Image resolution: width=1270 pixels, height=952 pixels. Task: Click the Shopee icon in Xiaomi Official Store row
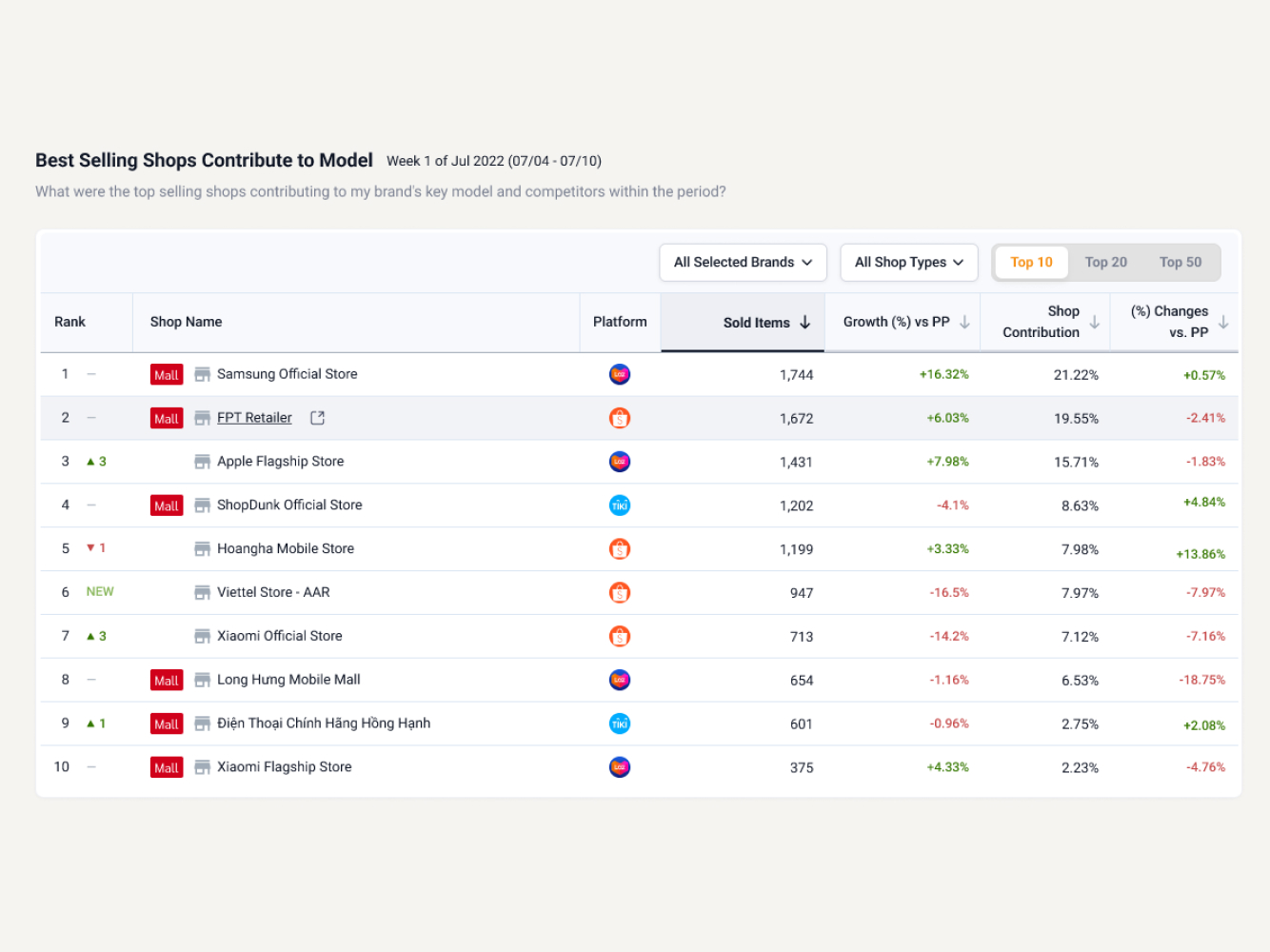pyautogui.click(x=620, y=636)
